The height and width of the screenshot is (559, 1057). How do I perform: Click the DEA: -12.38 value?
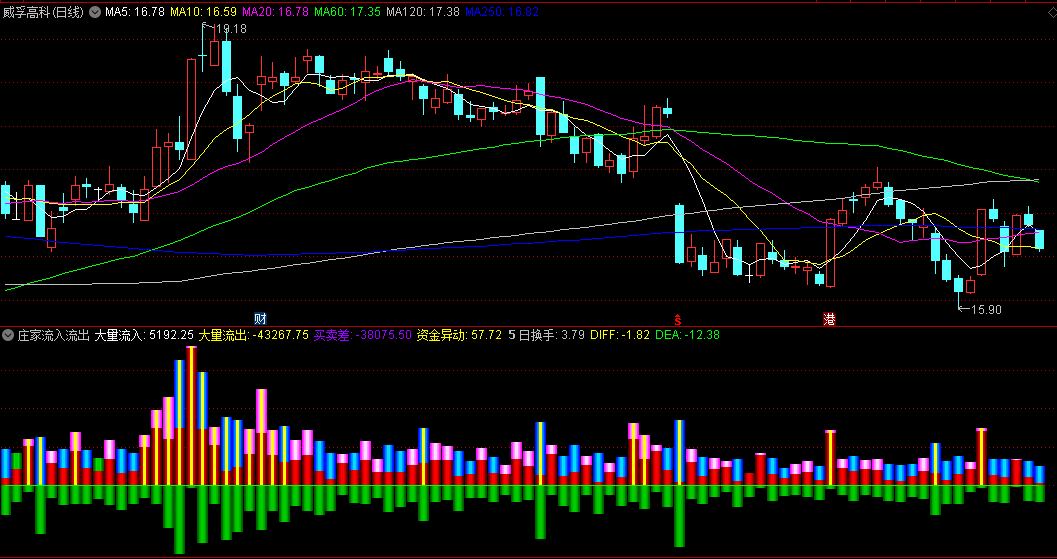pos(687,334)
